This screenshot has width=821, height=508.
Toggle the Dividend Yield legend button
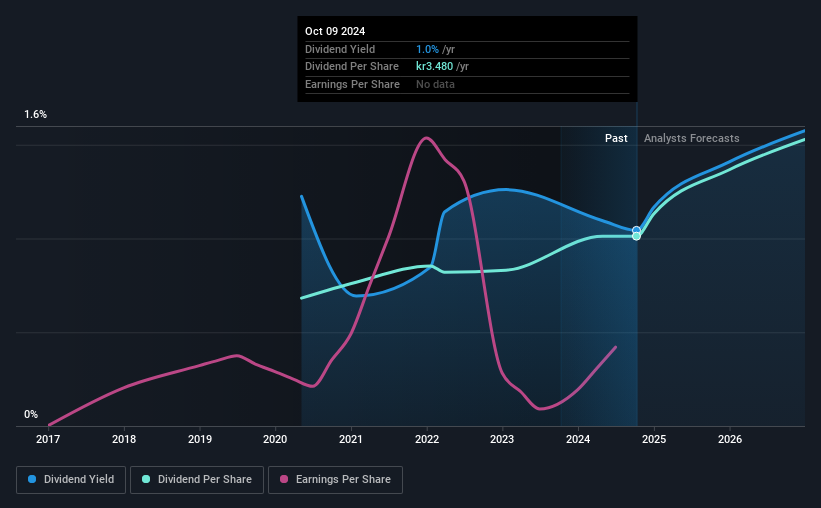pyautogui.click(x=71, y=480)
